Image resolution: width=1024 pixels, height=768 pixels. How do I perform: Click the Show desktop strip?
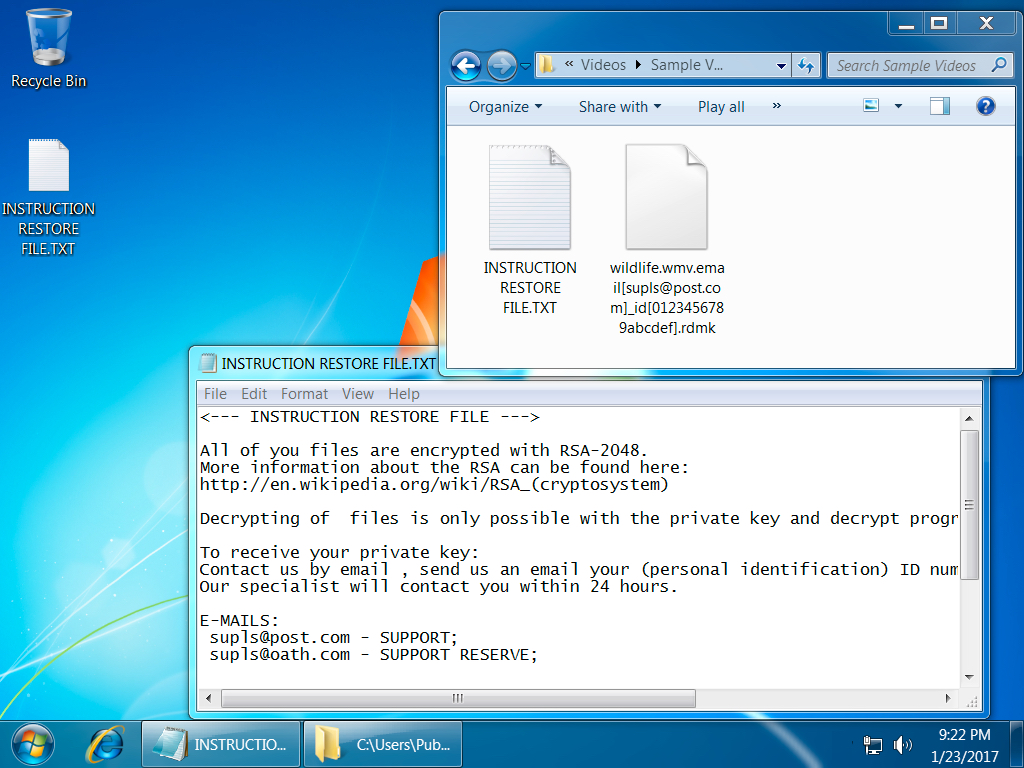pos(1017,744)
